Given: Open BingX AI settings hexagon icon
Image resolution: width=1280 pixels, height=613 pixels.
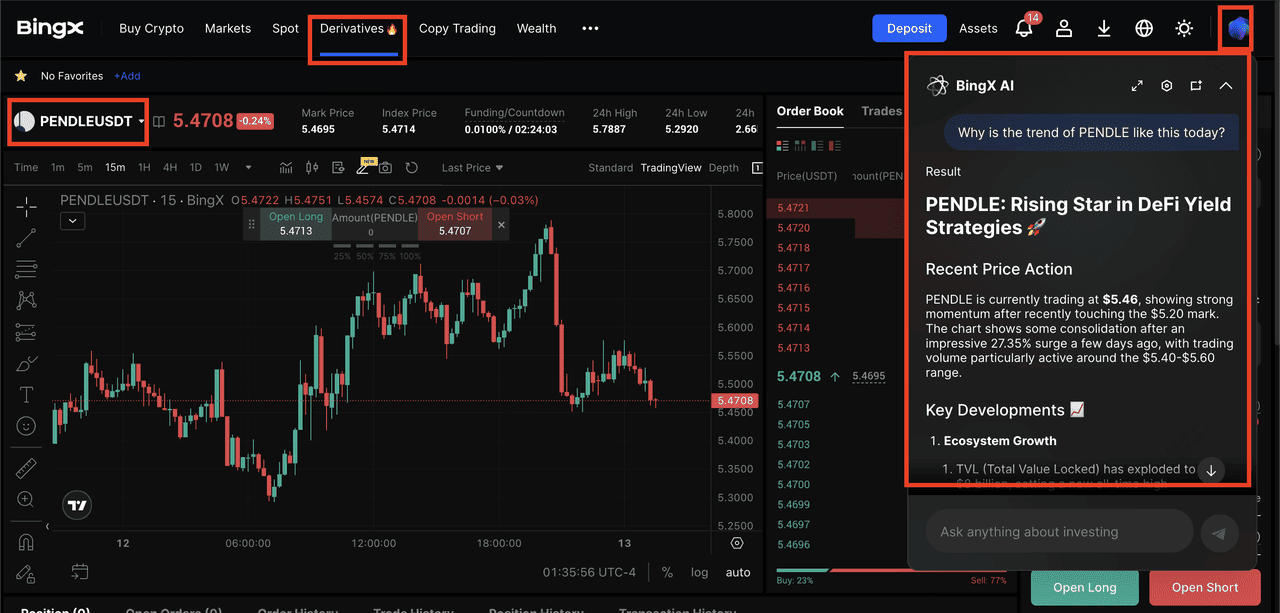Looking at the screenshot, I should click(x=1166, y=86).
